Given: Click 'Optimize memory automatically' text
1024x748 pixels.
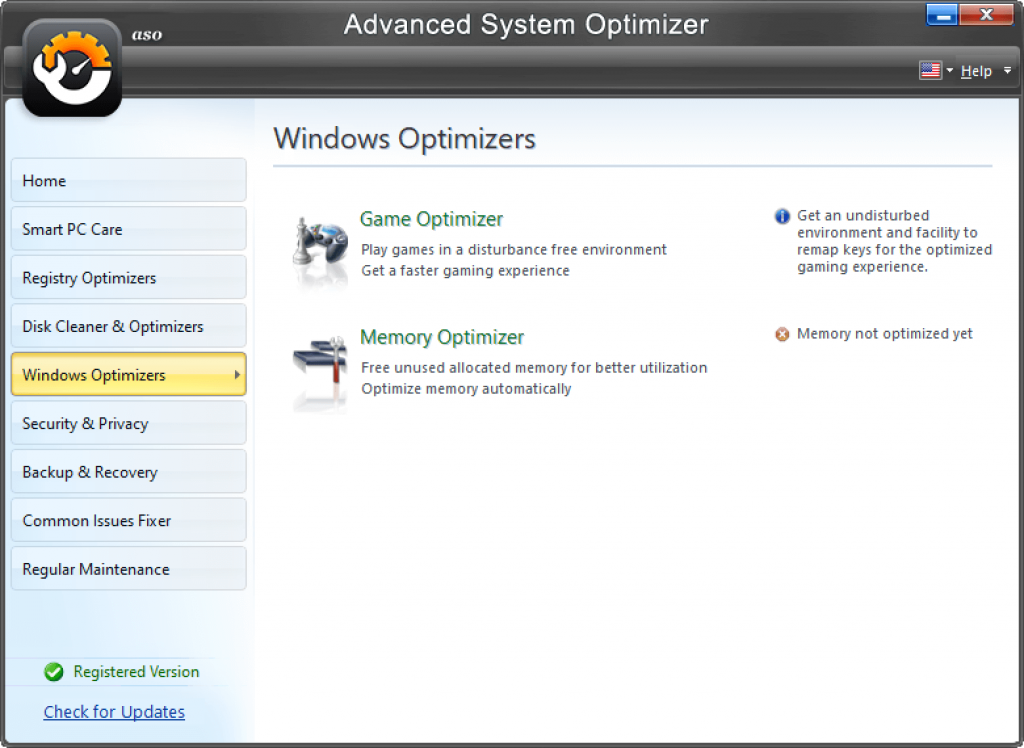Looking at the screenshot, I should pyautogui.click(x=466, y=389).
